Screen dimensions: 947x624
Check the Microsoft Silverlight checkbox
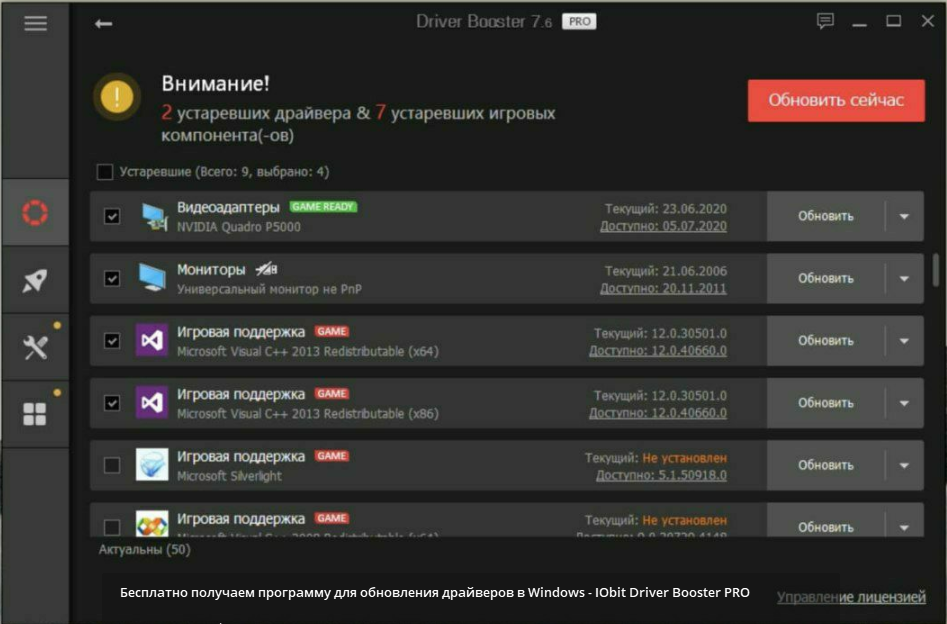(x=112, y=465)
